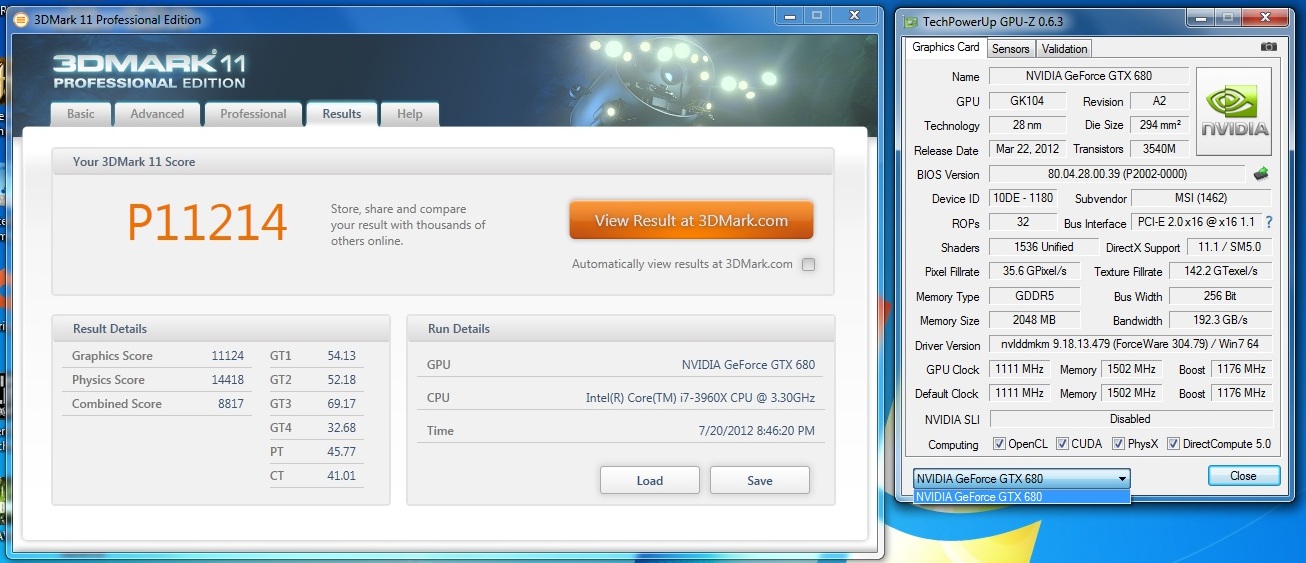Viewport: 1306px width, 563px height.
Task: Click the 3DMark 11 title bar icon
Action: point(20,20)
